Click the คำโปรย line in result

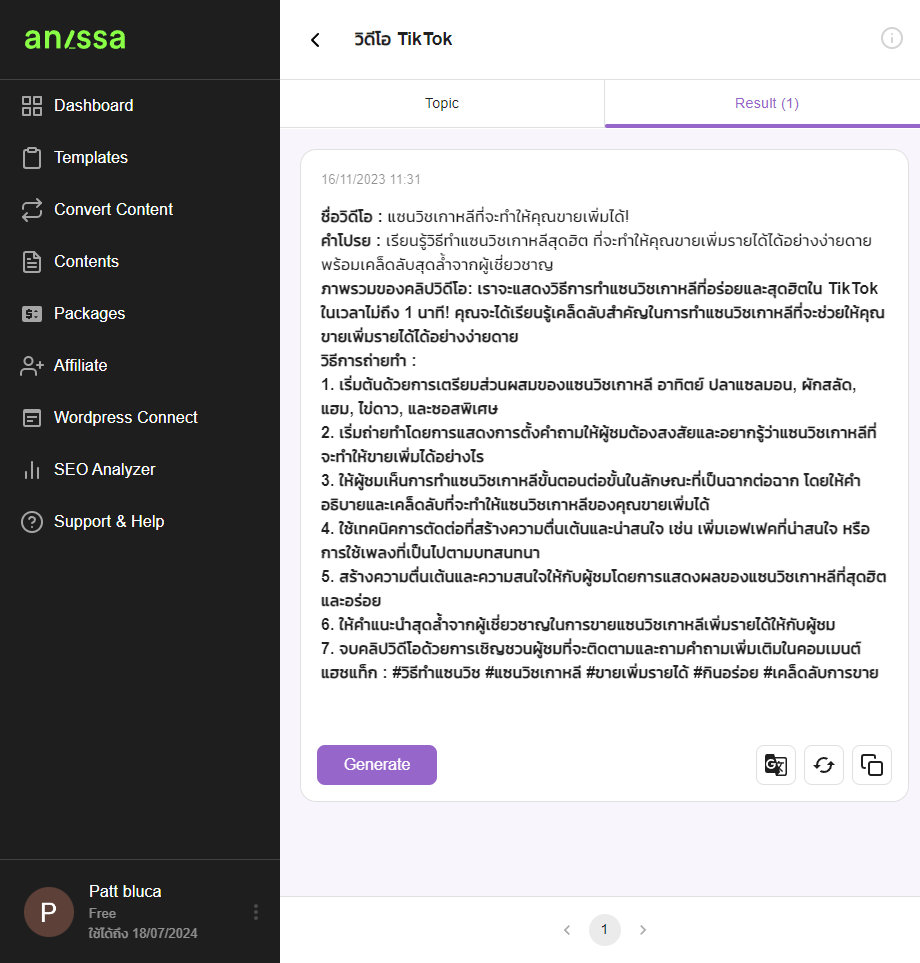click(x=596, y=252)
